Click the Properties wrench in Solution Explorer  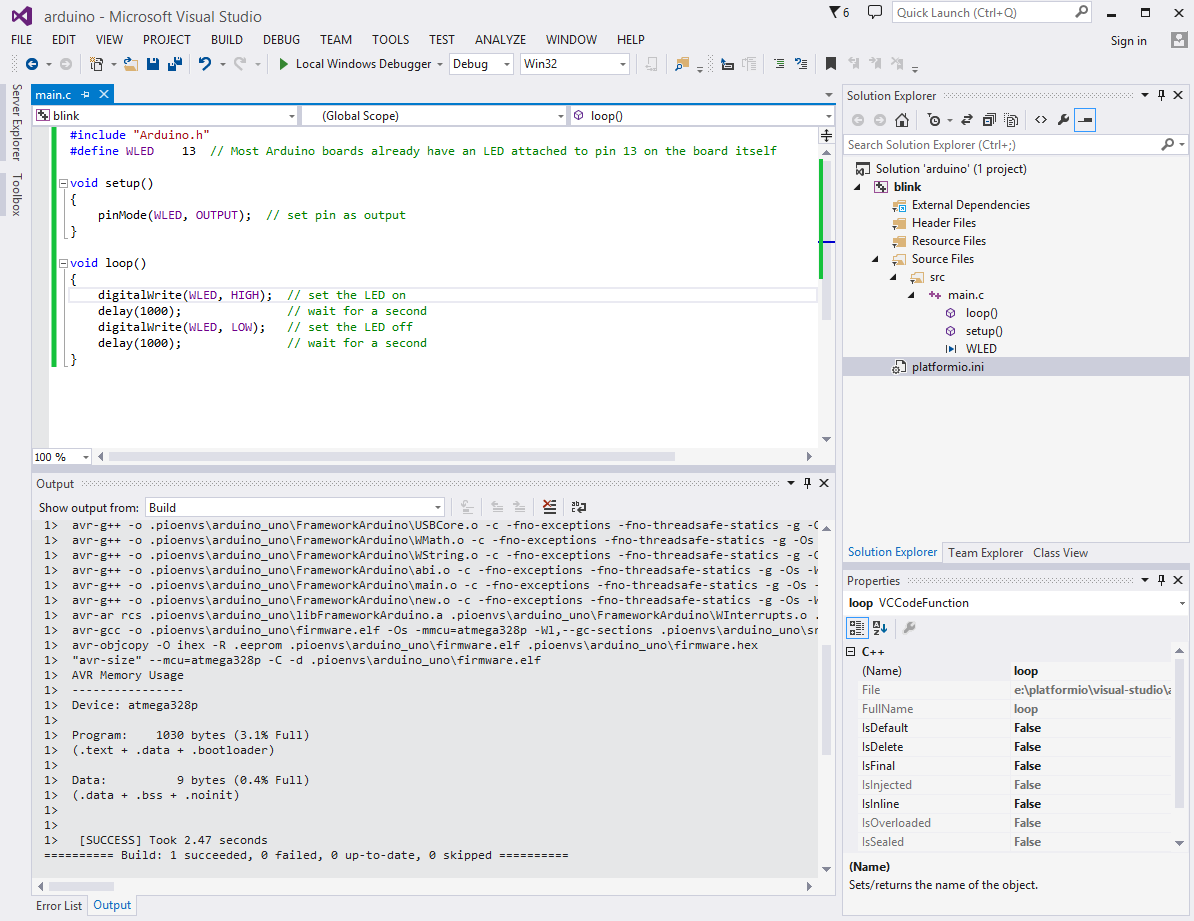click(1063, 120)
